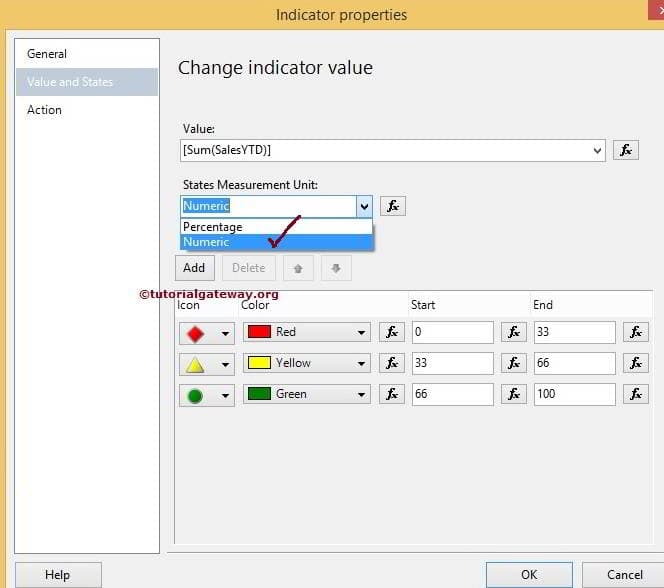Click the yellow color swatch
This screenshot has height=588, width=664.
pyautogui.click(x=259, y=363)
